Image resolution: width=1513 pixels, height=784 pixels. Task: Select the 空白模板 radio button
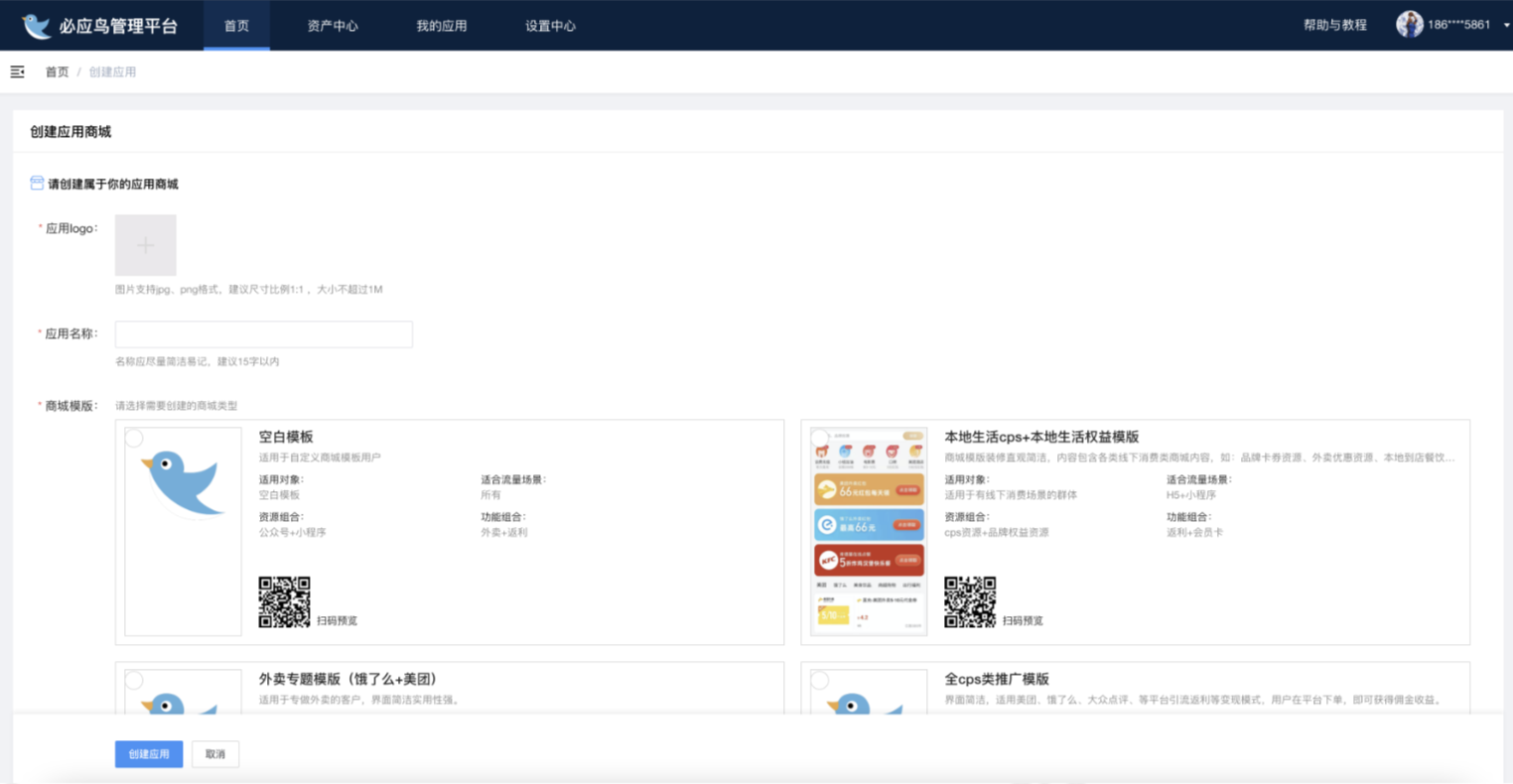click(134, 438)
